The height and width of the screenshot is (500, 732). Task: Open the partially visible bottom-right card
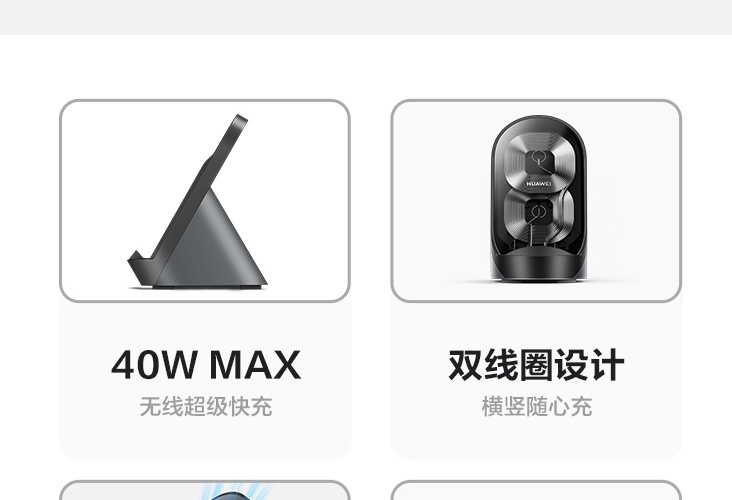(536, 490)
